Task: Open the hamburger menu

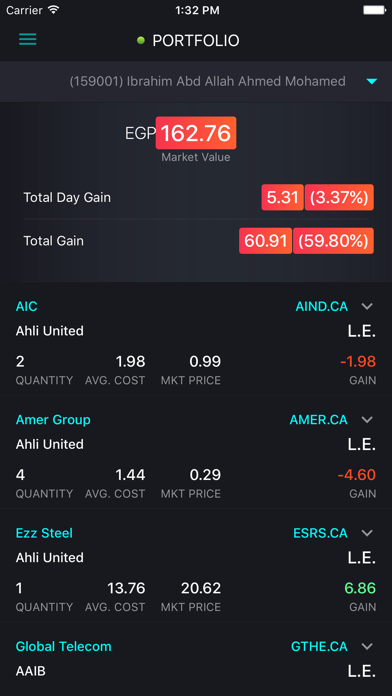Action: (x=28, y=40)
